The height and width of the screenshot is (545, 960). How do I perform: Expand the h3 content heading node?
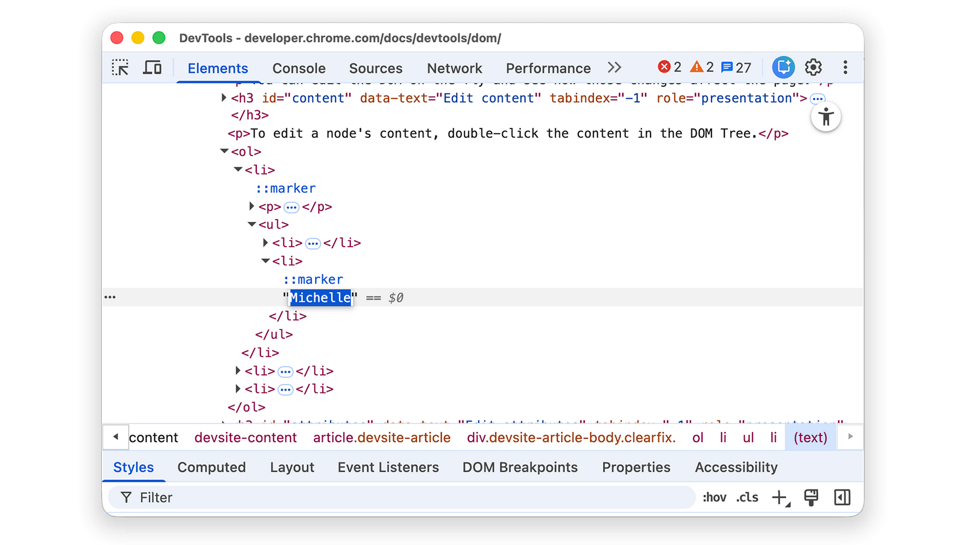coord(224,98)
